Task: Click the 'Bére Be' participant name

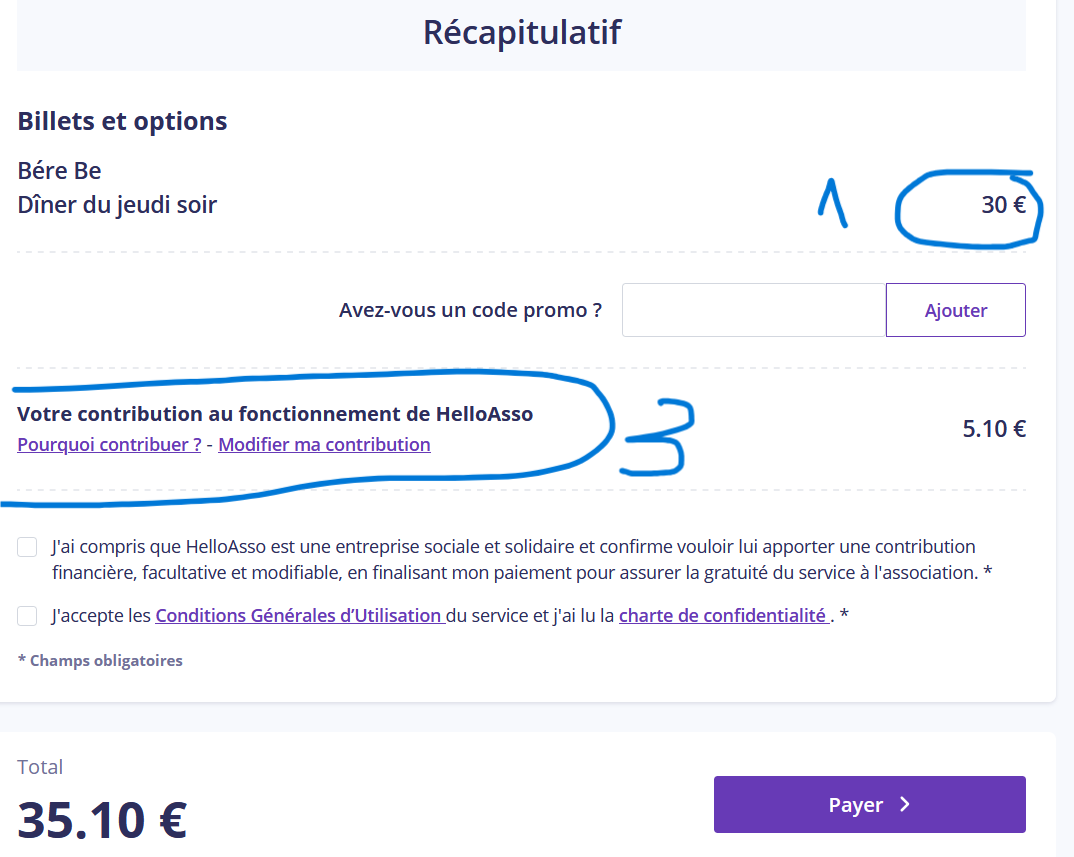Action: pyautogui.click(x=59, y=171)
